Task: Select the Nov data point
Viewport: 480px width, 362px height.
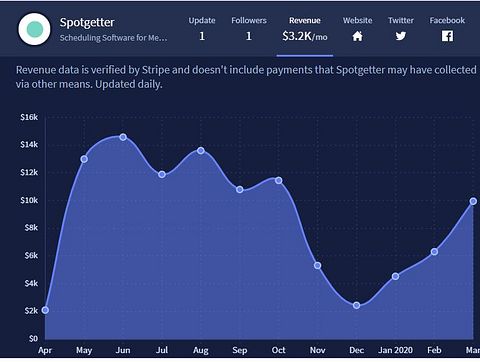Action: point(318,265)
